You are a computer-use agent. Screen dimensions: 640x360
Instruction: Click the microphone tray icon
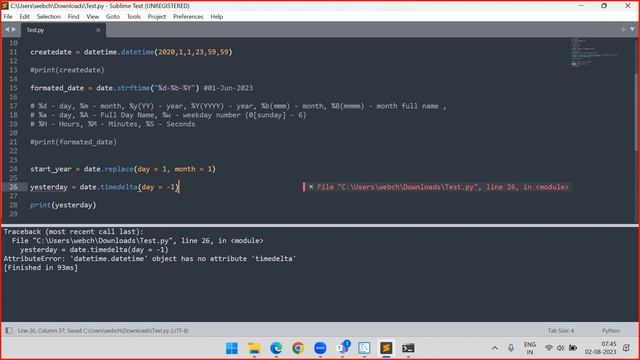(511, 348)
